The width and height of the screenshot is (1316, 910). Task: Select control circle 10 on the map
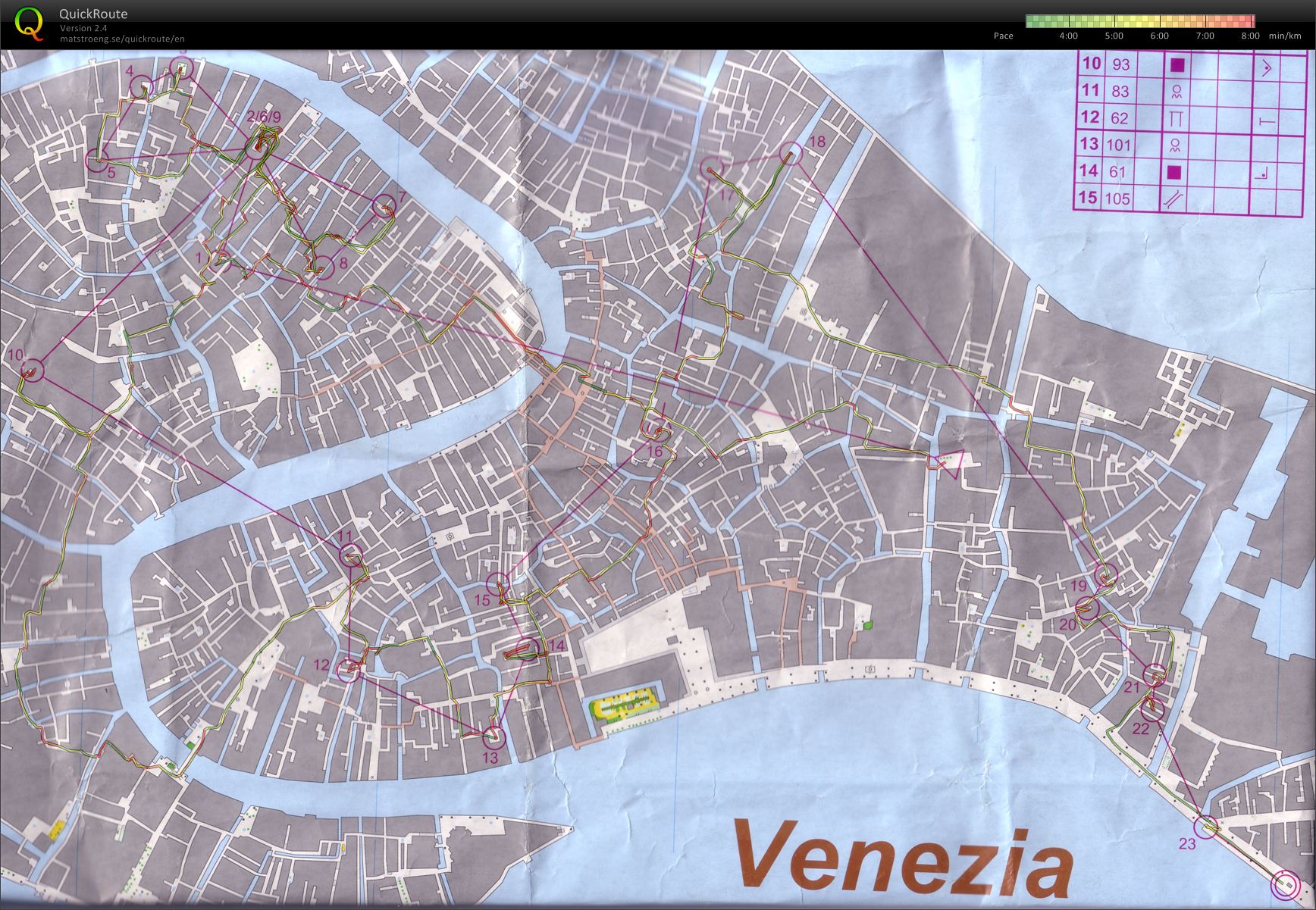[32, 371]
